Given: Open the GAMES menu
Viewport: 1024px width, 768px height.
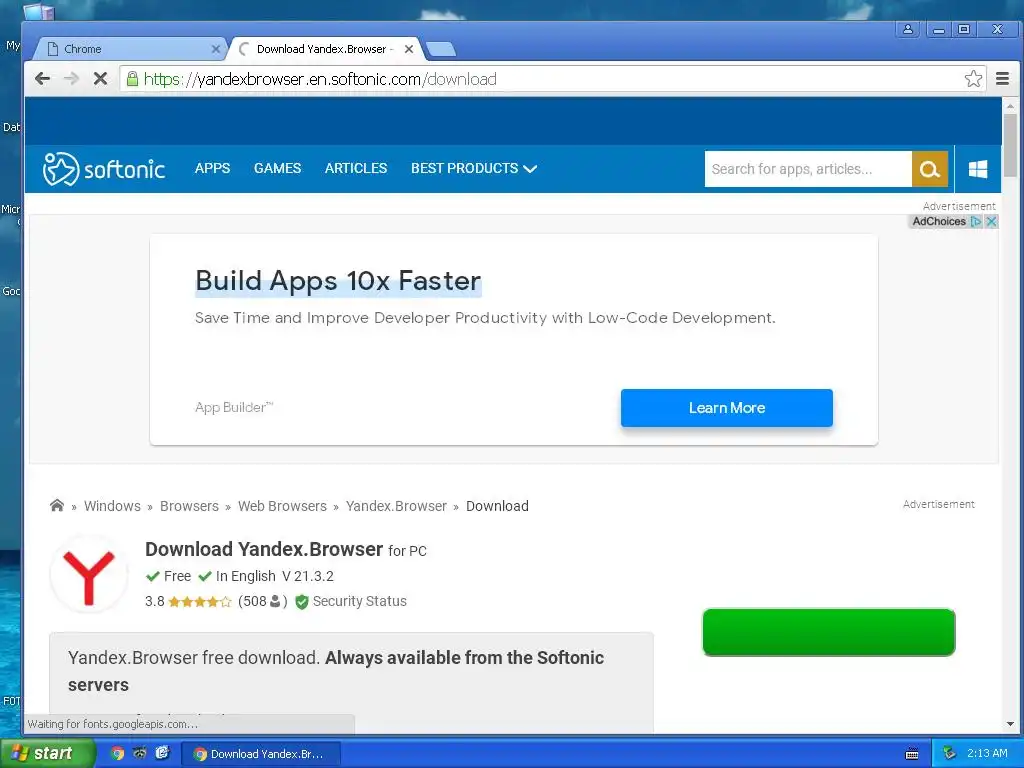Looking at the screenshot, I should [x=278, y=168].
